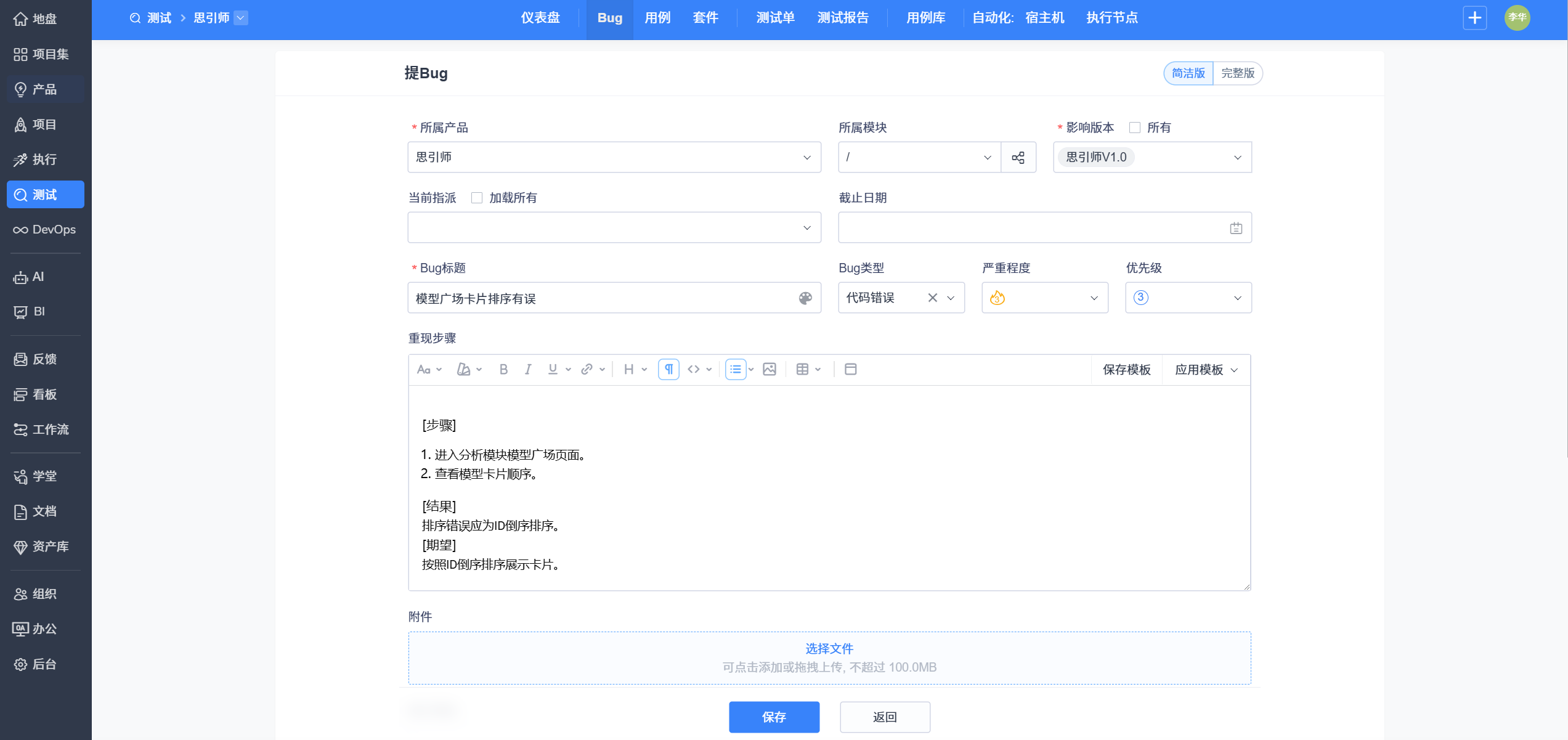Open the 优先级 priority dropdown
Image resolution: width=1568 pixels, height=740 pixels.
[1188, 298]
